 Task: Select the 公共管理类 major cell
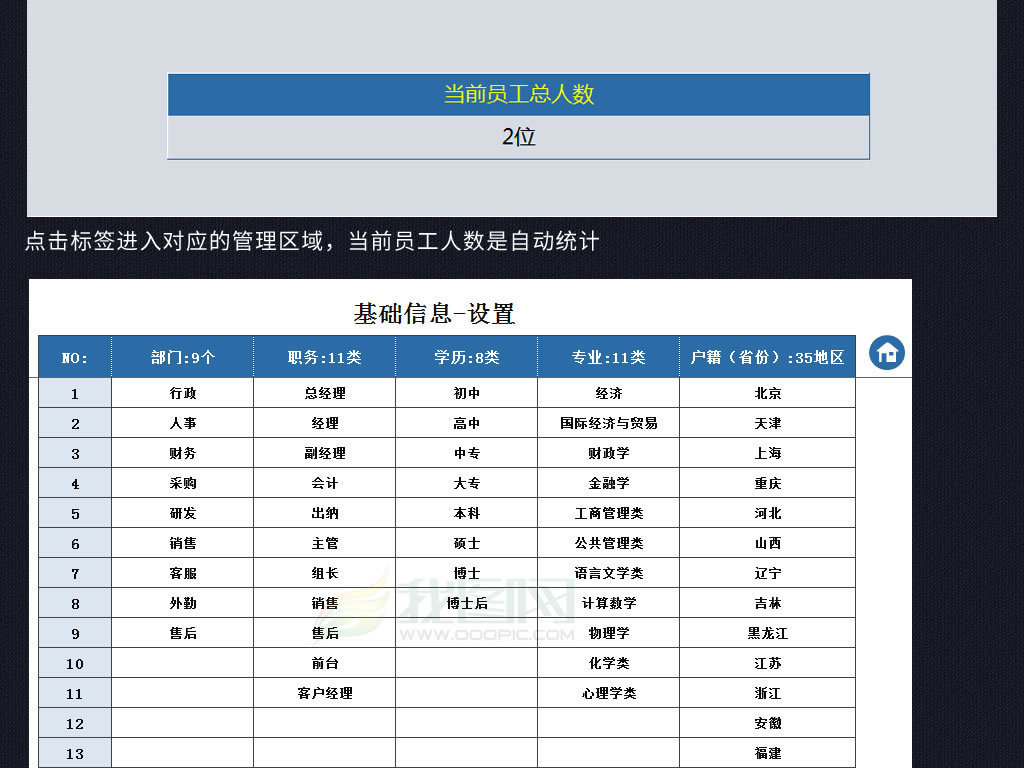tap(609, 543)
